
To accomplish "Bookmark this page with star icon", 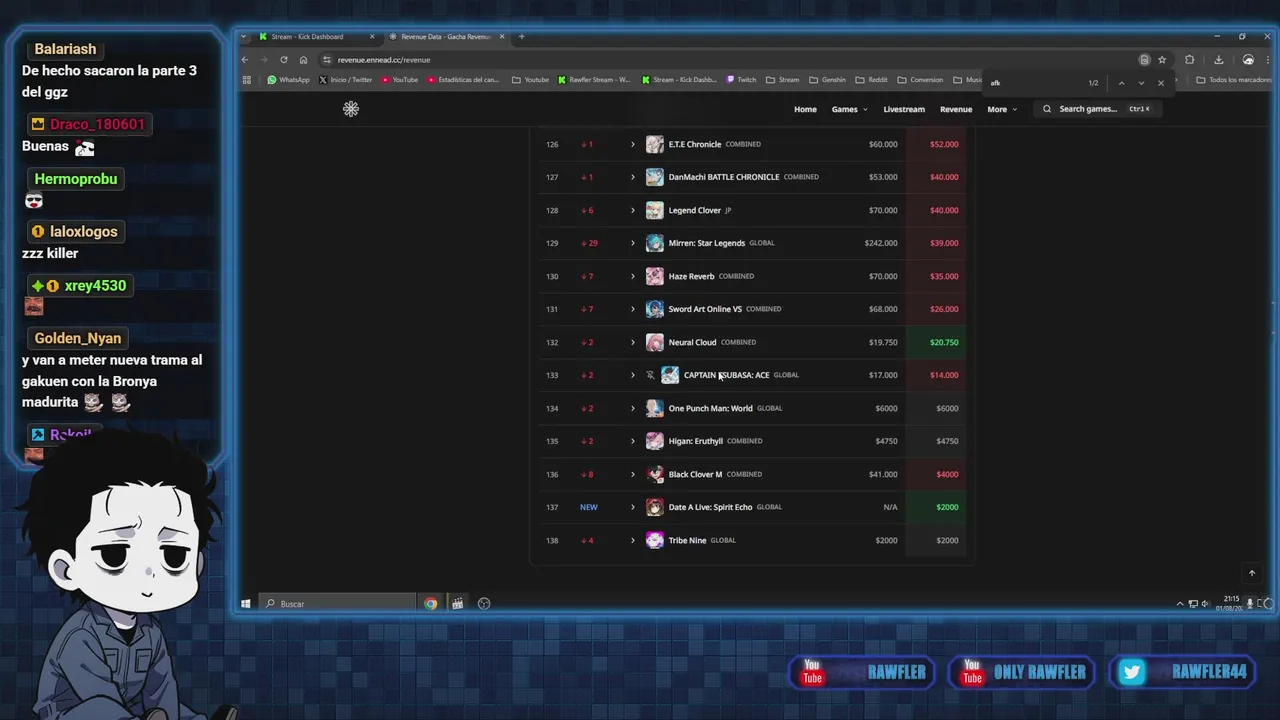I will click(x=1162, y=59).
